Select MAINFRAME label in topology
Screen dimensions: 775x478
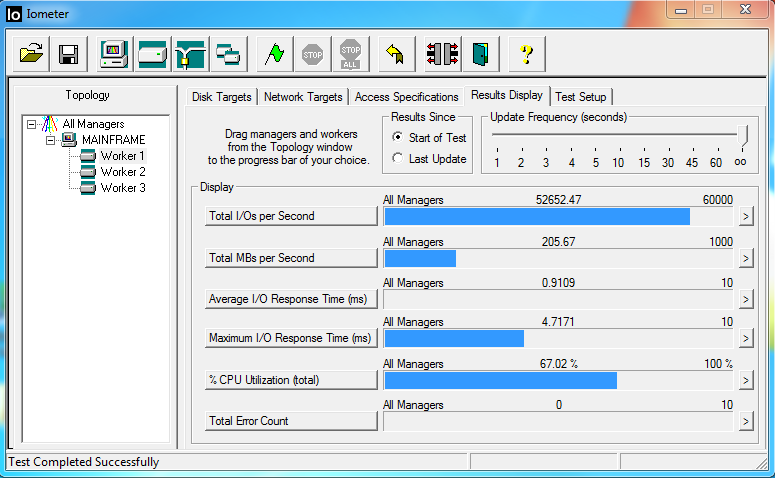[114, 140]
